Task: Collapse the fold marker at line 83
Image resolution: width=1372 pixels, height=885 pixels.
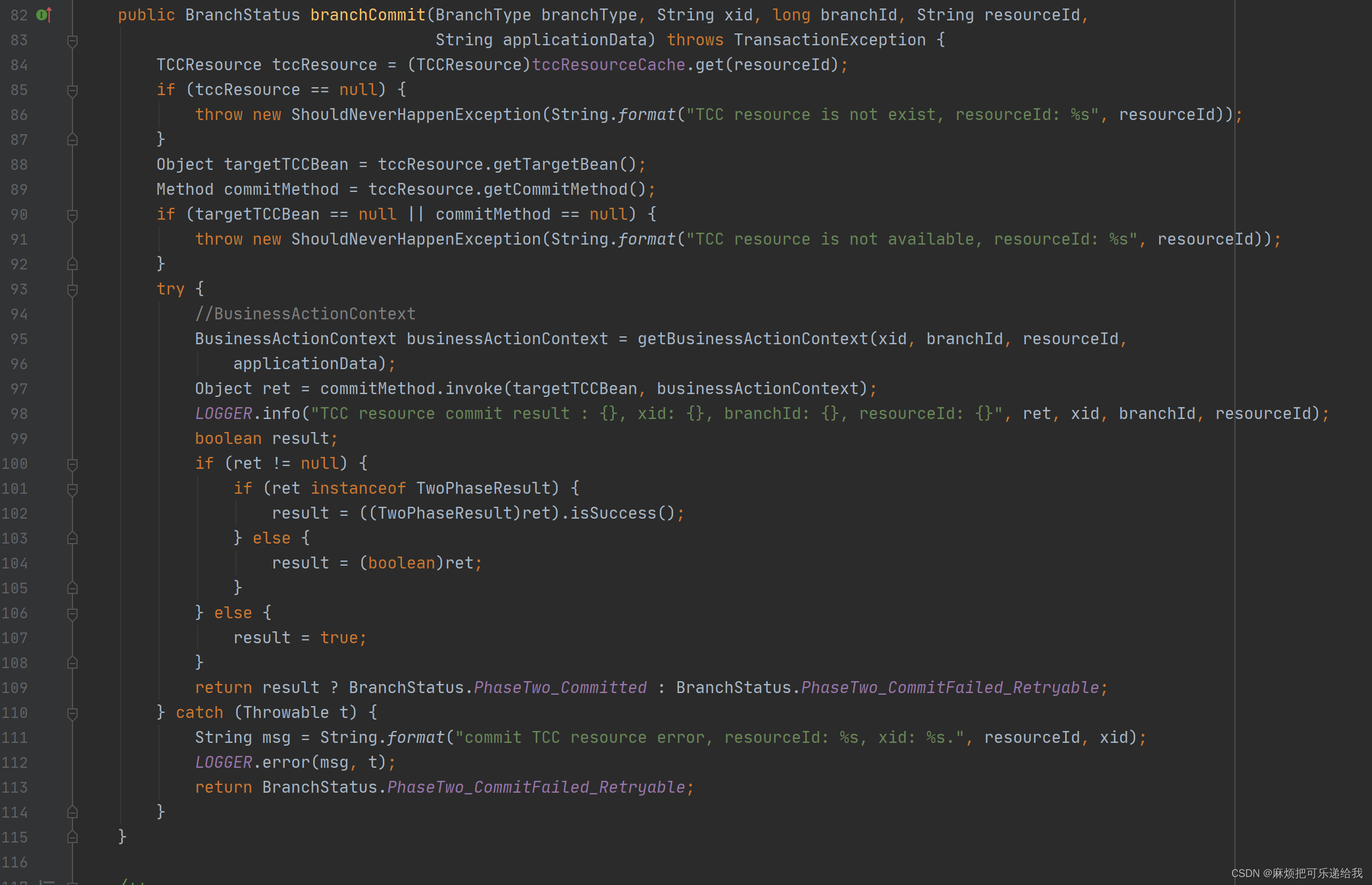Action: coord(72,41)
